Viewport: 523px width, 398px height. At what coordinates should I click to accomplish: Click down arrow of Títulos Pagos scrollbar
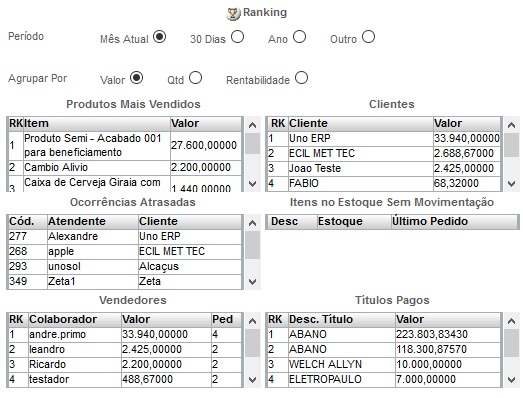511,380
